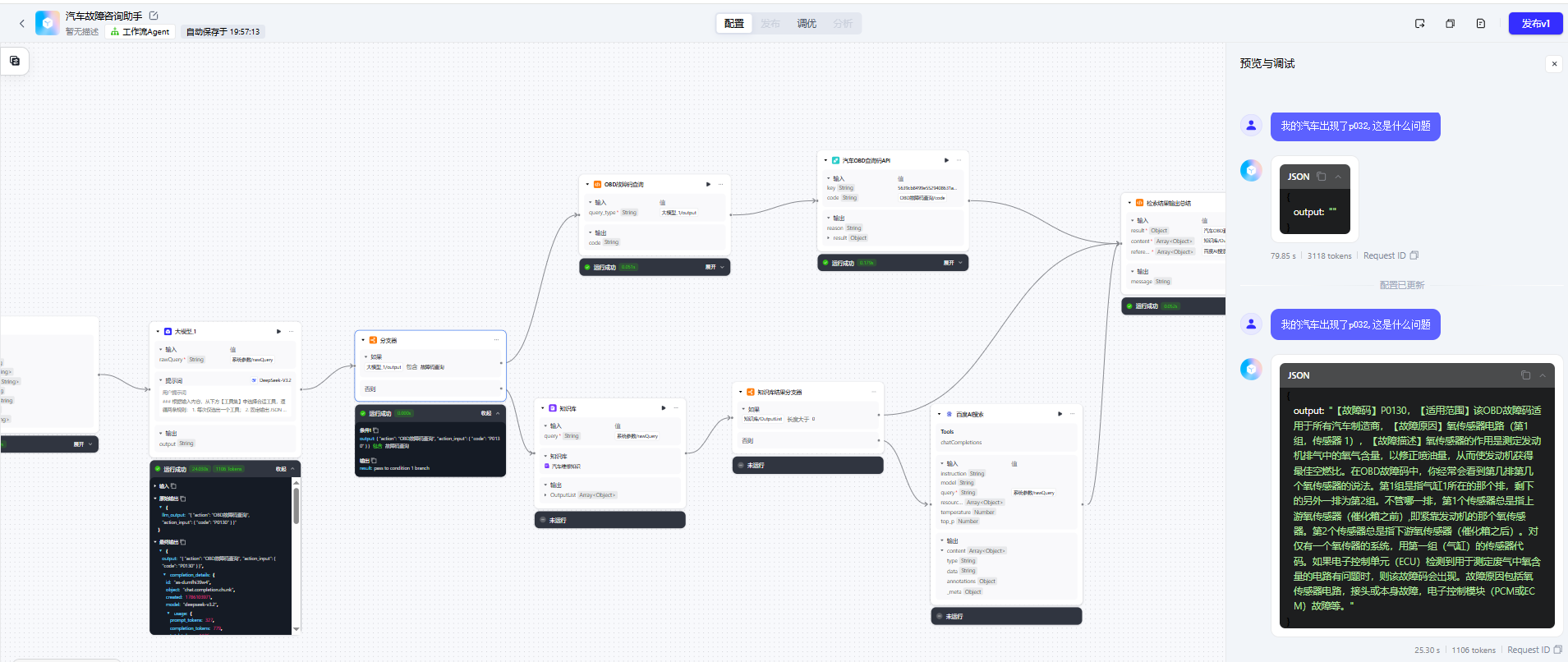The height and width of the screenshot is (662, 1568).
Task: Open more options for 分支器 node
Action: coord(496,340)
